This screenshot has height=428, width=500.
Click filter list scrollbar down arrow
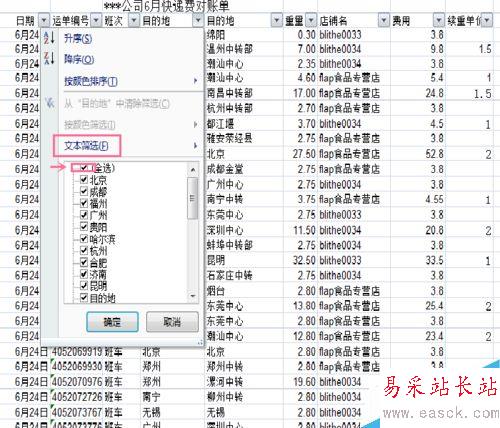[193, 296]
